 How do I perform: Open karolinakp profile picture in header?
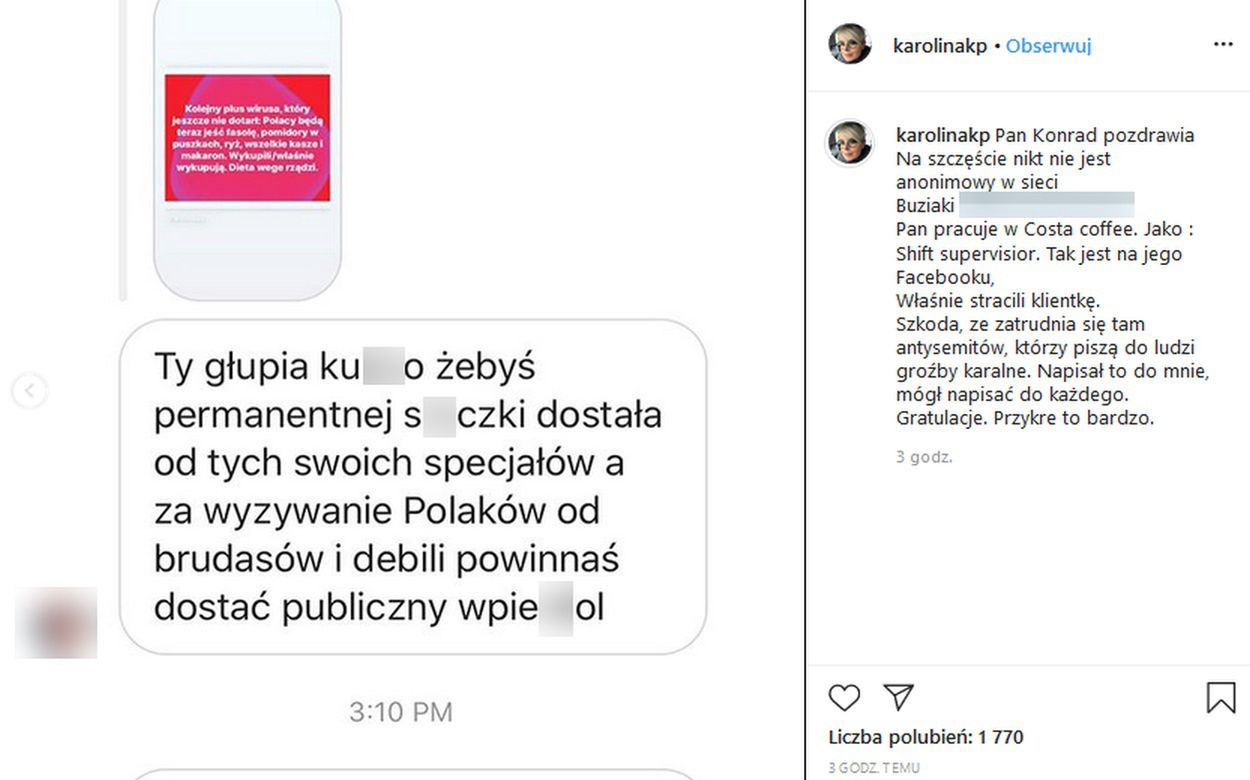click(850, 45)
